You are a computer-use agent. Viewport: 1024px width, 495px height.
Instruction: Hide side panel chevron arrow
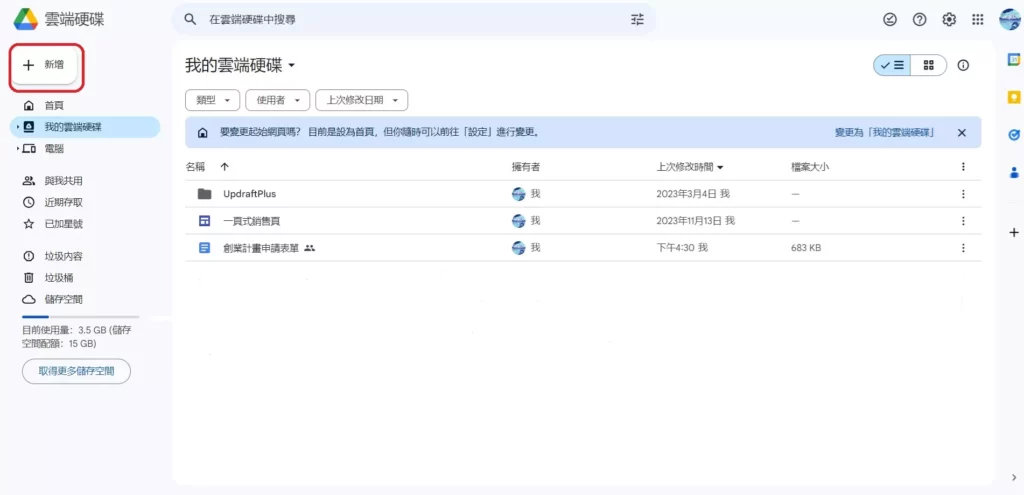click(x=1014, y=477)
